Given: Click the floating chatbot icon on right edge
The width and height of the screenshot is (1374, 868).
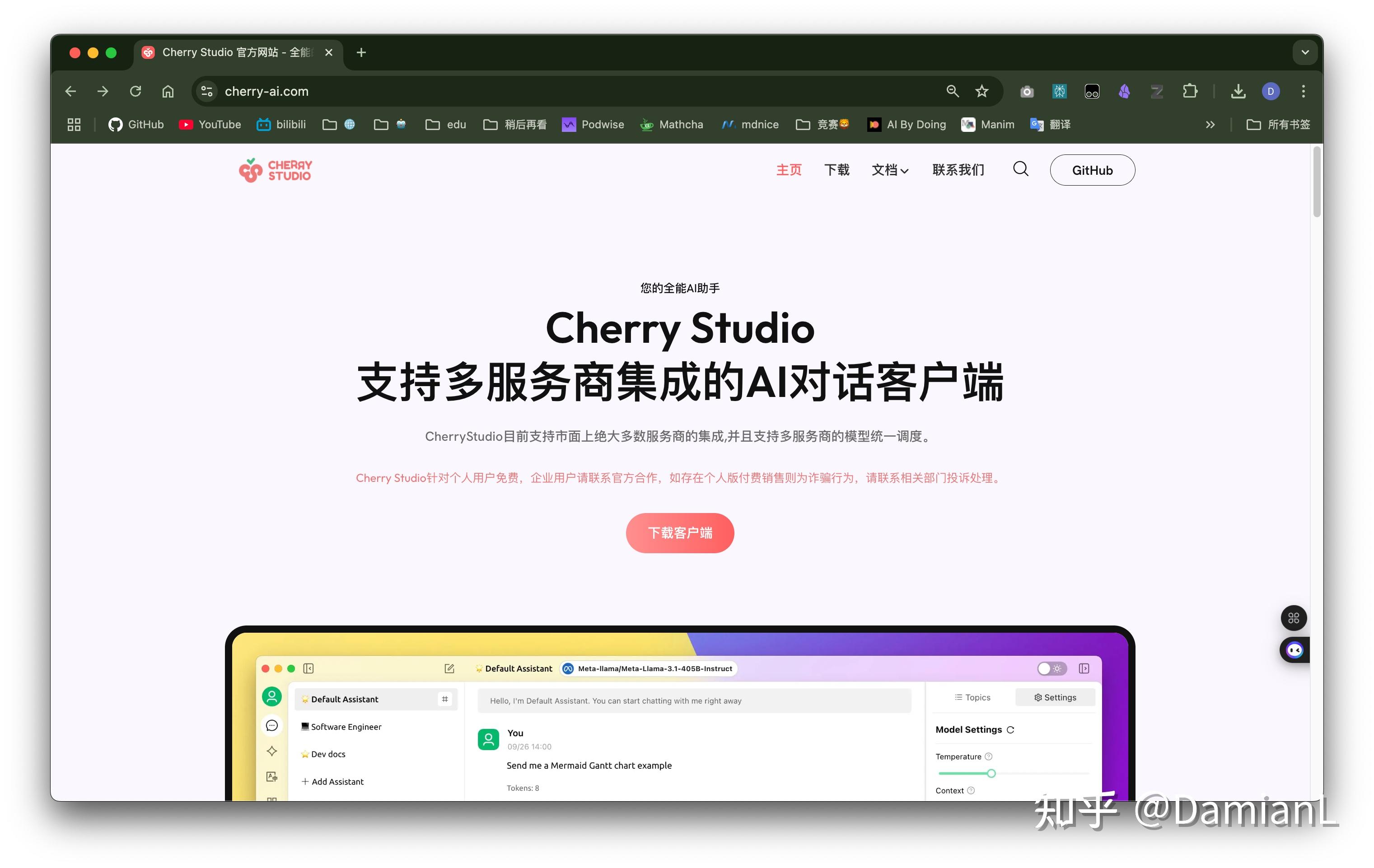Looking at the screenshot, I should 1294,649.
